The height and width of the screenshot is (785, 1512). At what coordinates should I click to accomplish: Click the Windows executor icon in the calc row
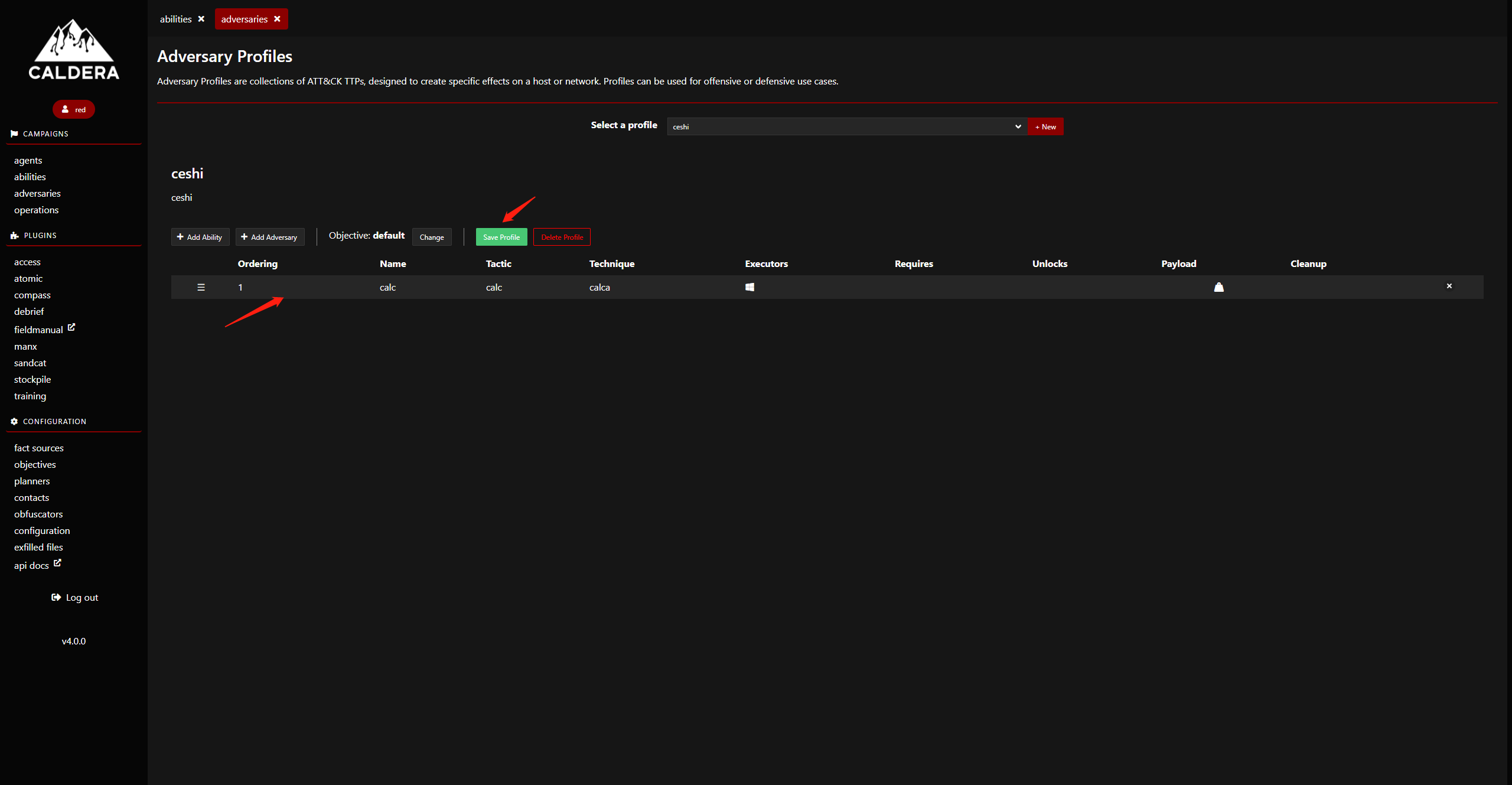tap(750, 287)
